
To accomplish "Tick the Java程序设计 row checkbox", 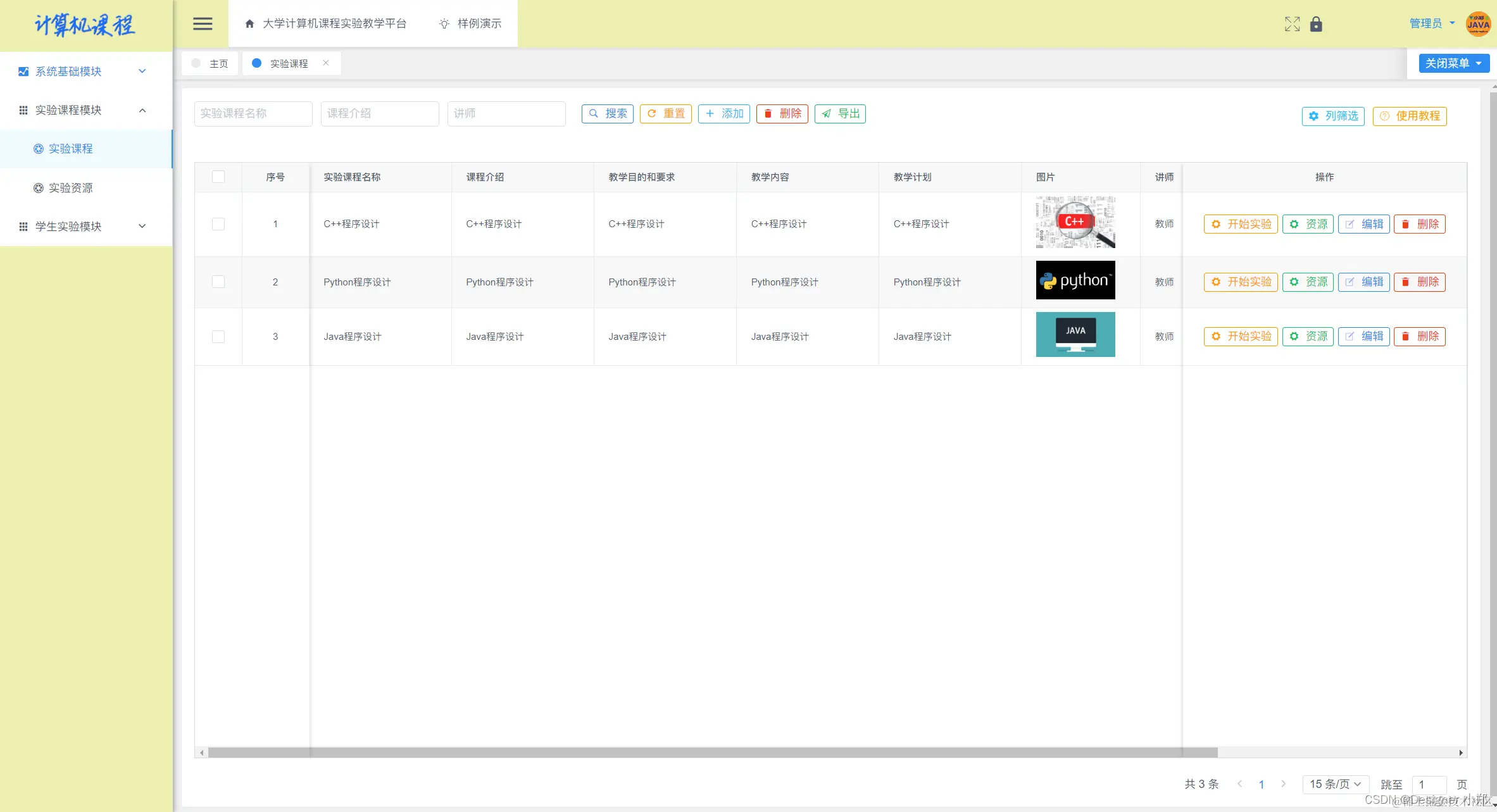I will click(x=218, y=337).
